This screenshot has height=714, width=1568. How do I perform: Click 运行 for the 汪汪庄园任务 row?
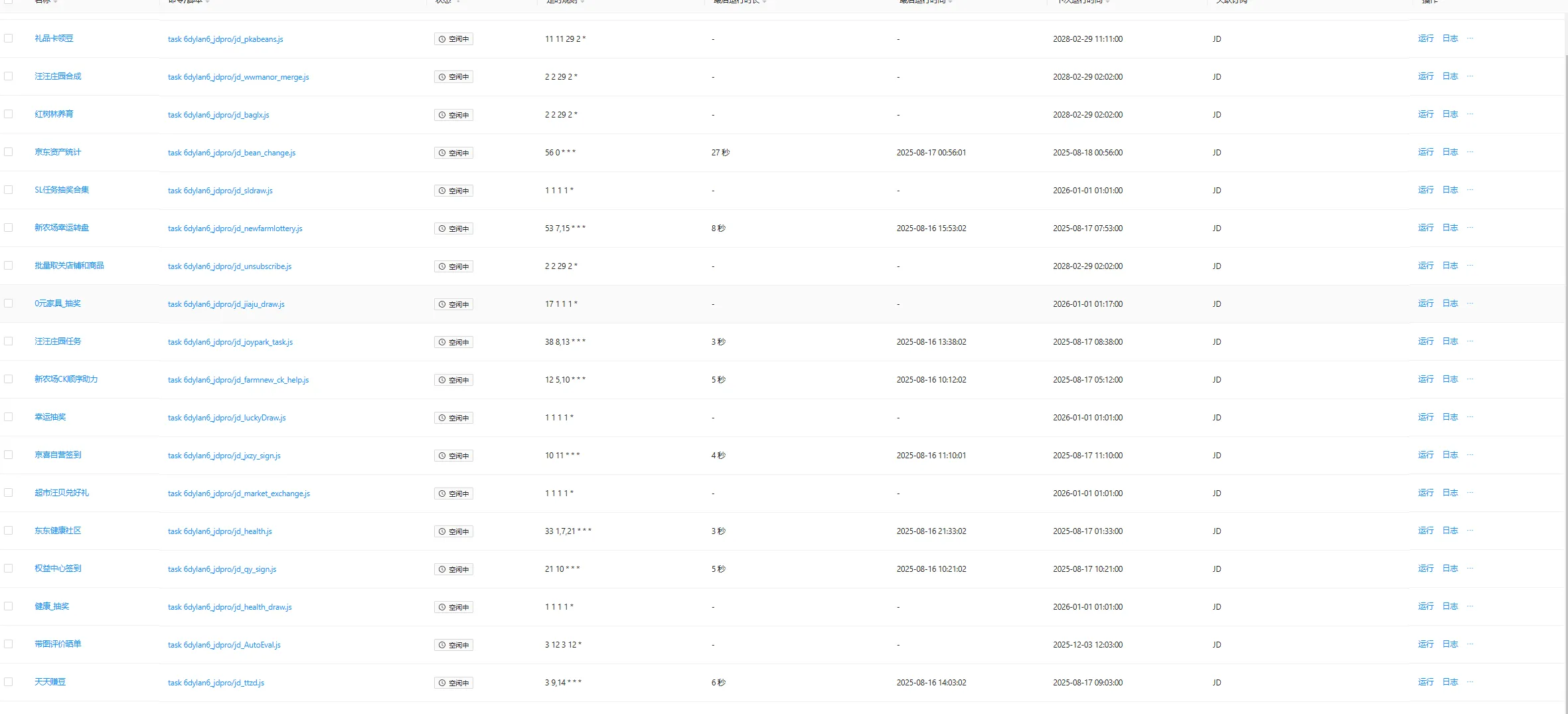[x=1425, y=341]
